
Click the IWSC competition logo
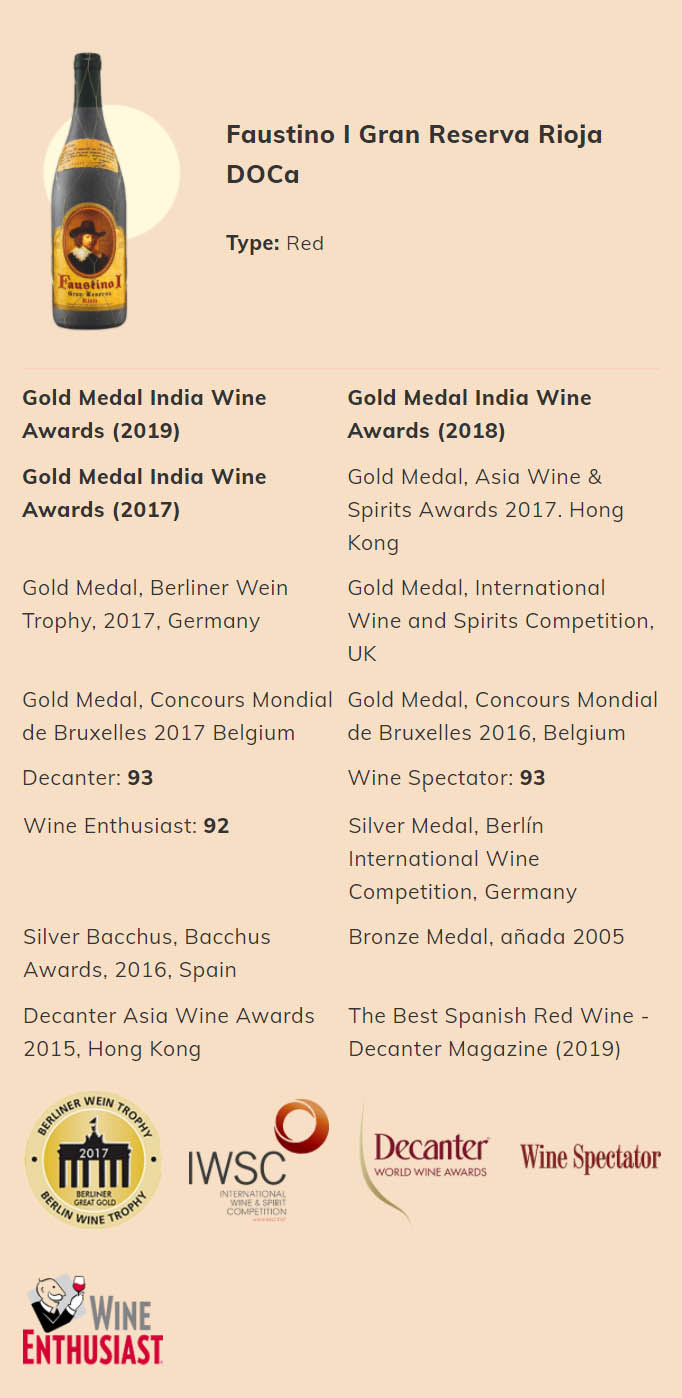[x=257, y=1160]
